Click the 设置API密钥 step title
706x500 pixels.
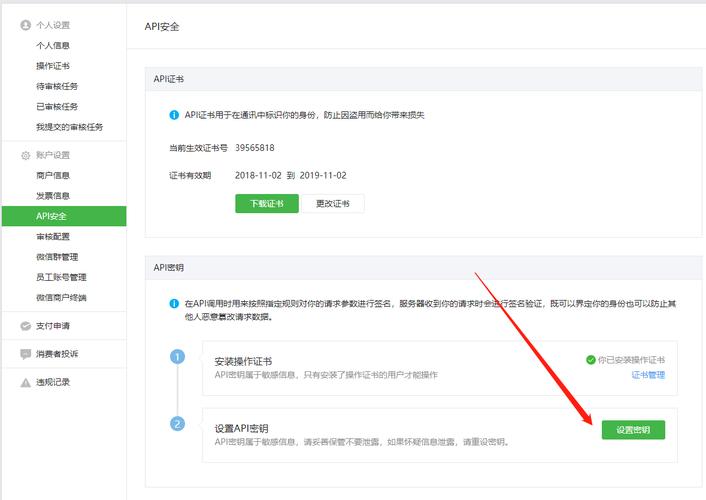point(241,428)
